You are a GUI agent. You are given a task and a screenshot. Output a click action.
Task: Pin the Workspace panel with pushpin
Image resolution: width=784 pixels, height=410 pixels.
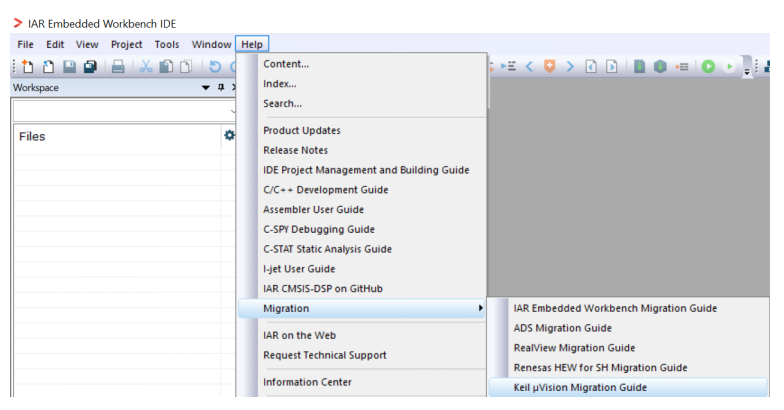[219, 88]
